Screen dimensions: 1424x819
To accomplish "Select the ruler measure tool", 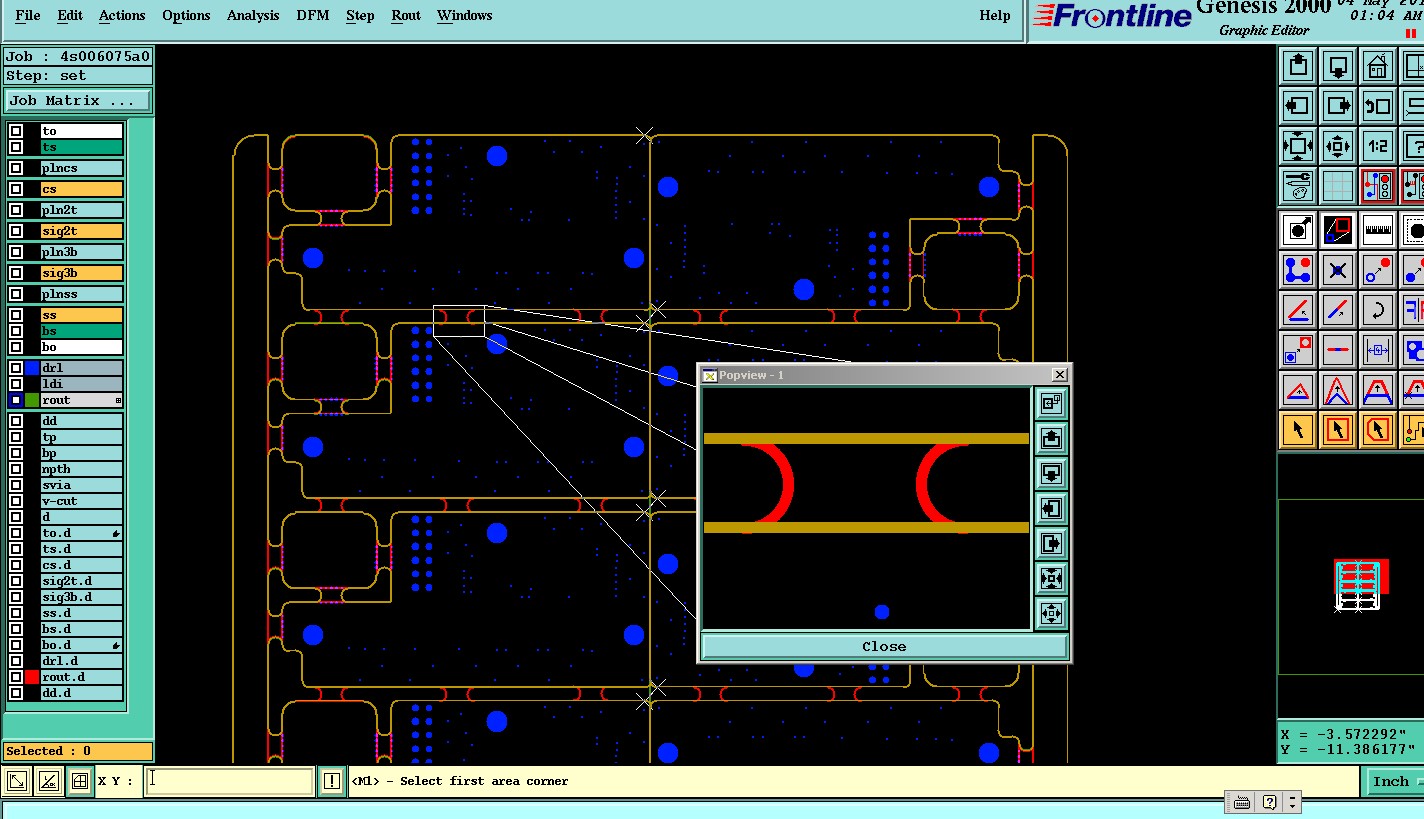I will tap(1377, 230).
